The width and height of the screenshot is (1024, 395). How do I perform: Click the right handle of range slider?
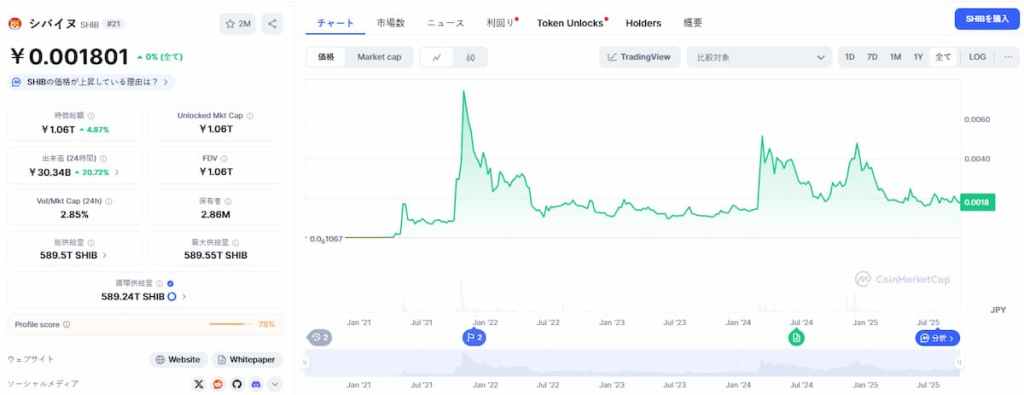tap(959, 362)
